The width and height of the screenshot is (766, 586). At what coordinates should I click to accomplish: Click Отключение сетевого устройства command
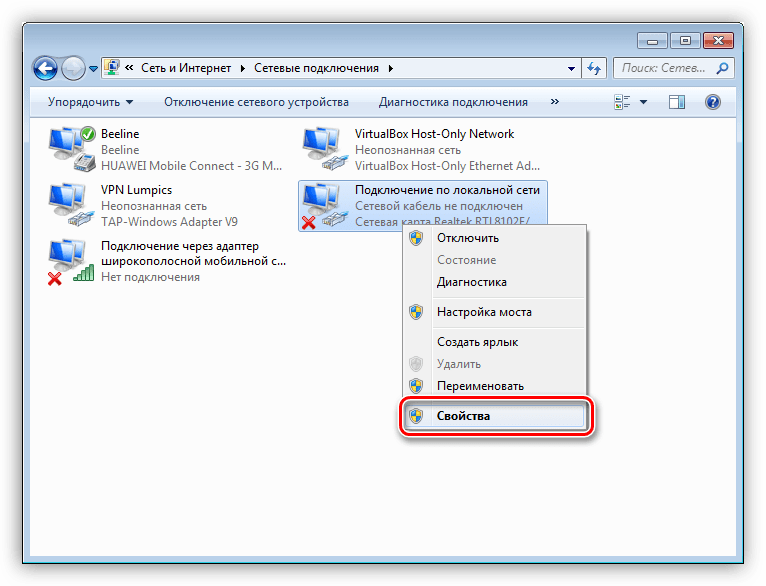(x=256, y=102)
